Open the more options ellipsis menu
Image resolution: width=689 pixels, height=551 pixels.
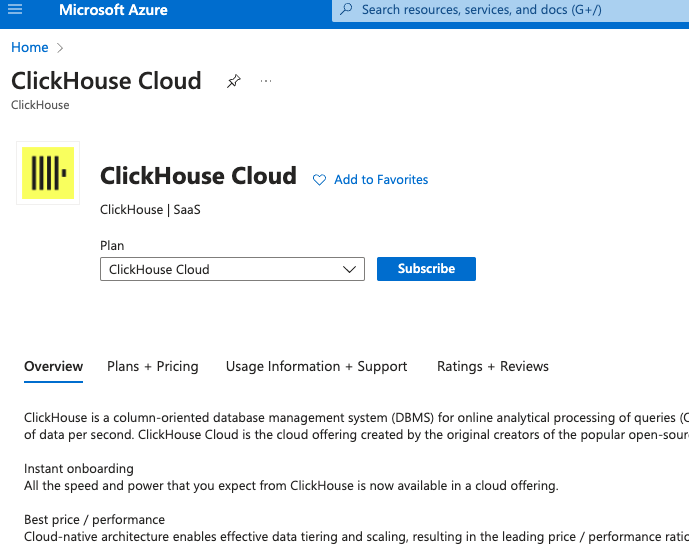(x=266, y=81)
